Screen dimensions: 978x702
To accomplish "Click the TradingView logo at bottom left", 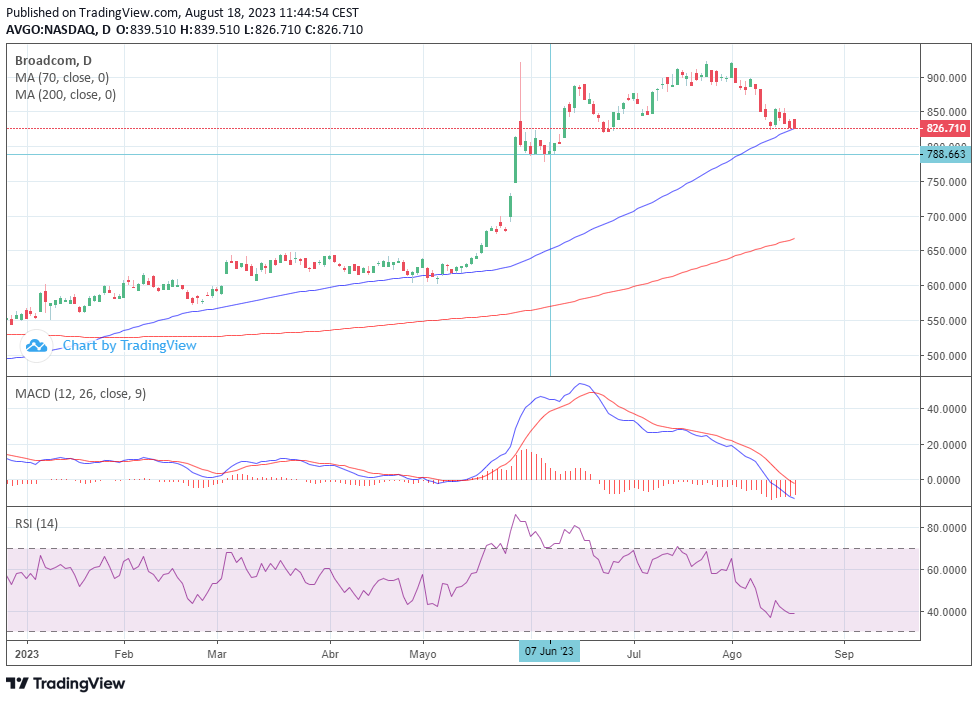I will click(x=65, y=683).
